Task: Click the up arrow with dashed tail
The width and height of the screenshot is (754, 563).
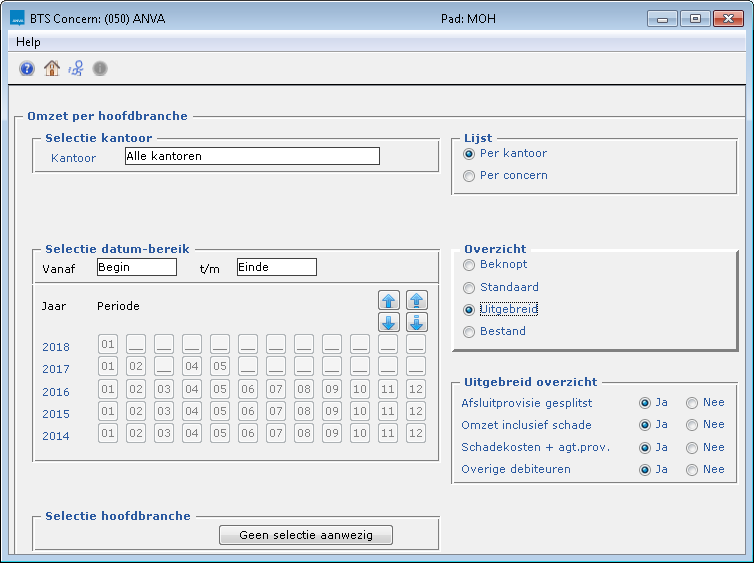Action: click(x=417, y=300)
